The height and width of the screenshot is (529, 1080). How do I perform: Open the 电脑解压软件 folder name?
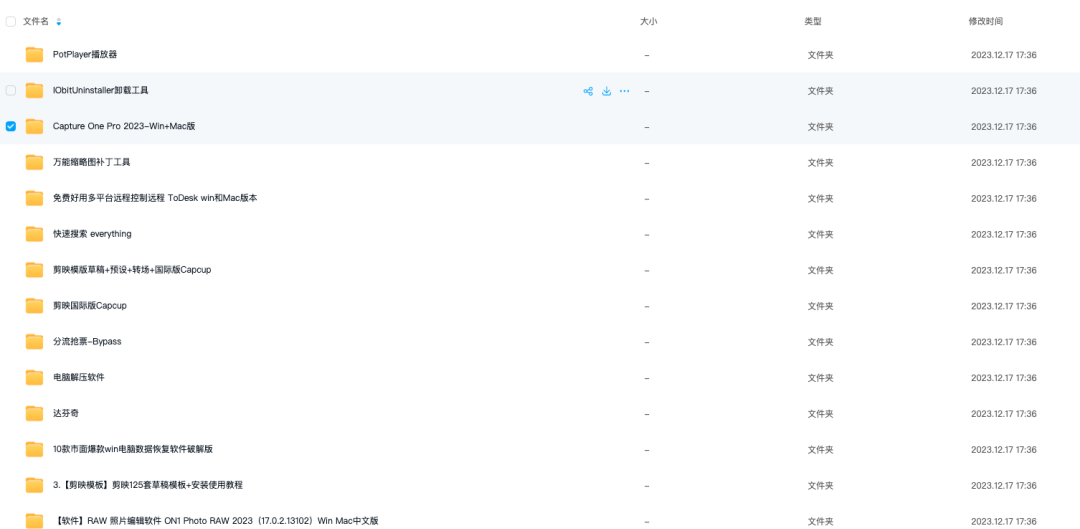tap(79, 377)
